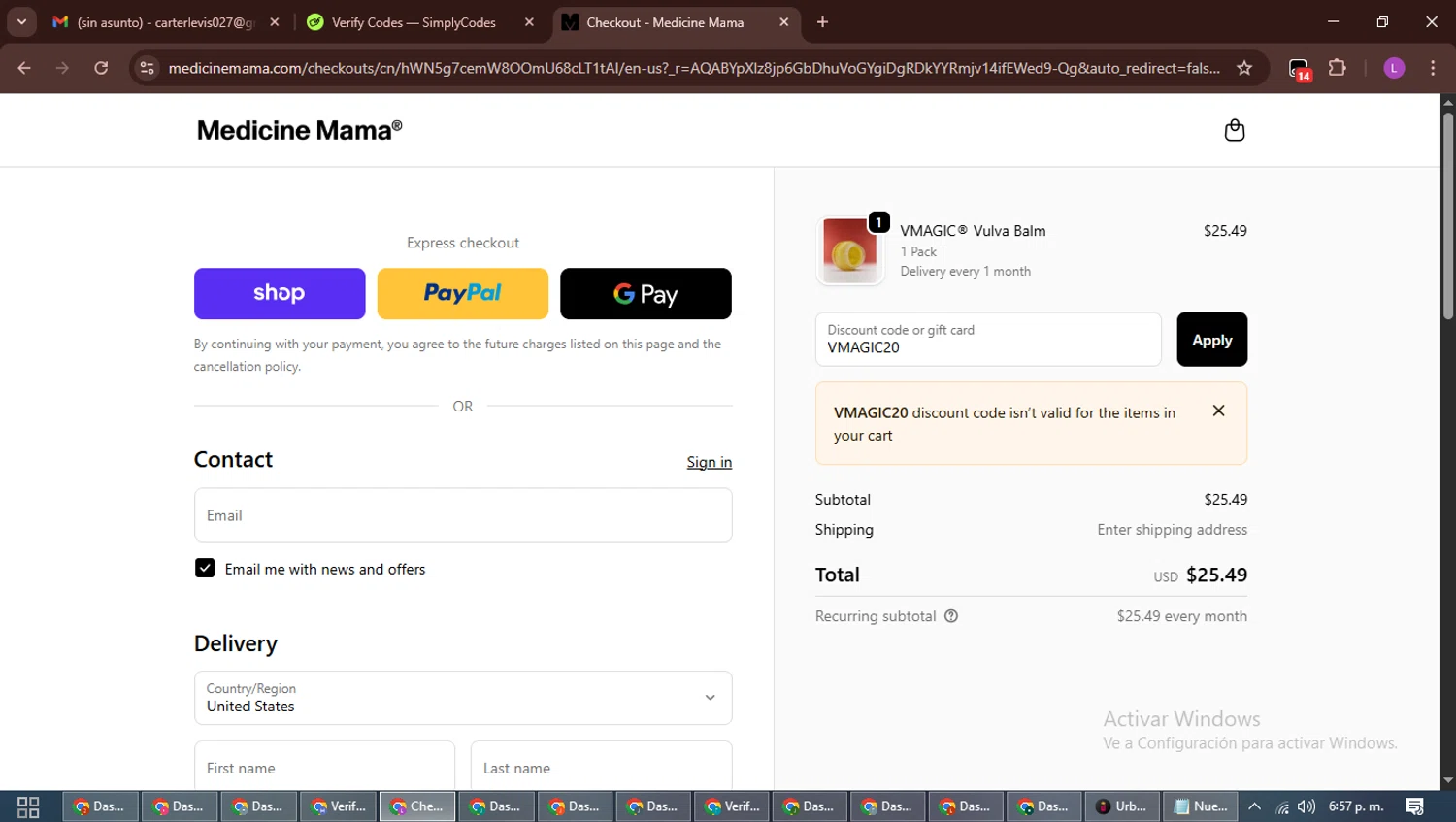Click the VMAGIC Vulva Balm product thumbnail
1456x822 pixels.
pyautogui.click(x=850, y=250)
